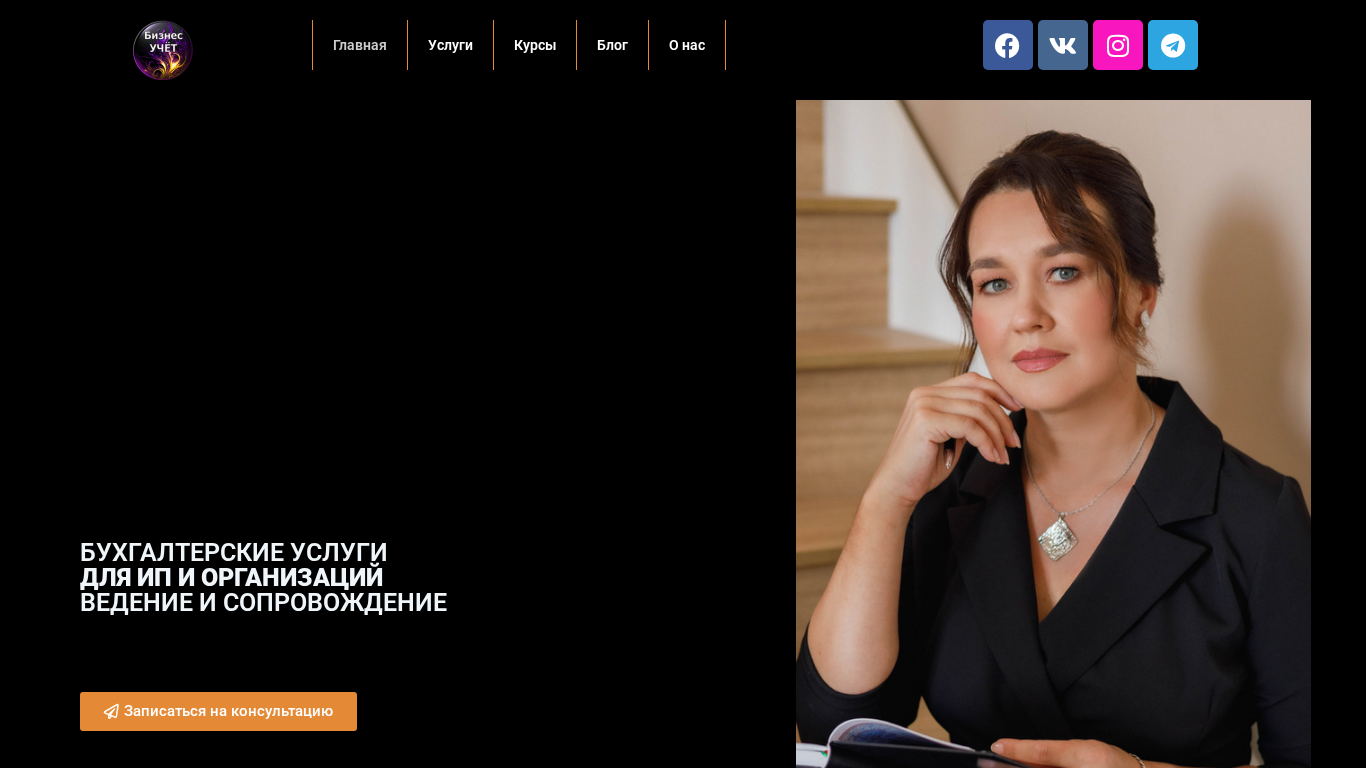This screenshot has height=768, width=1366.
Task: Open the Facebook social page
Action: click(x=1007, y=45)
